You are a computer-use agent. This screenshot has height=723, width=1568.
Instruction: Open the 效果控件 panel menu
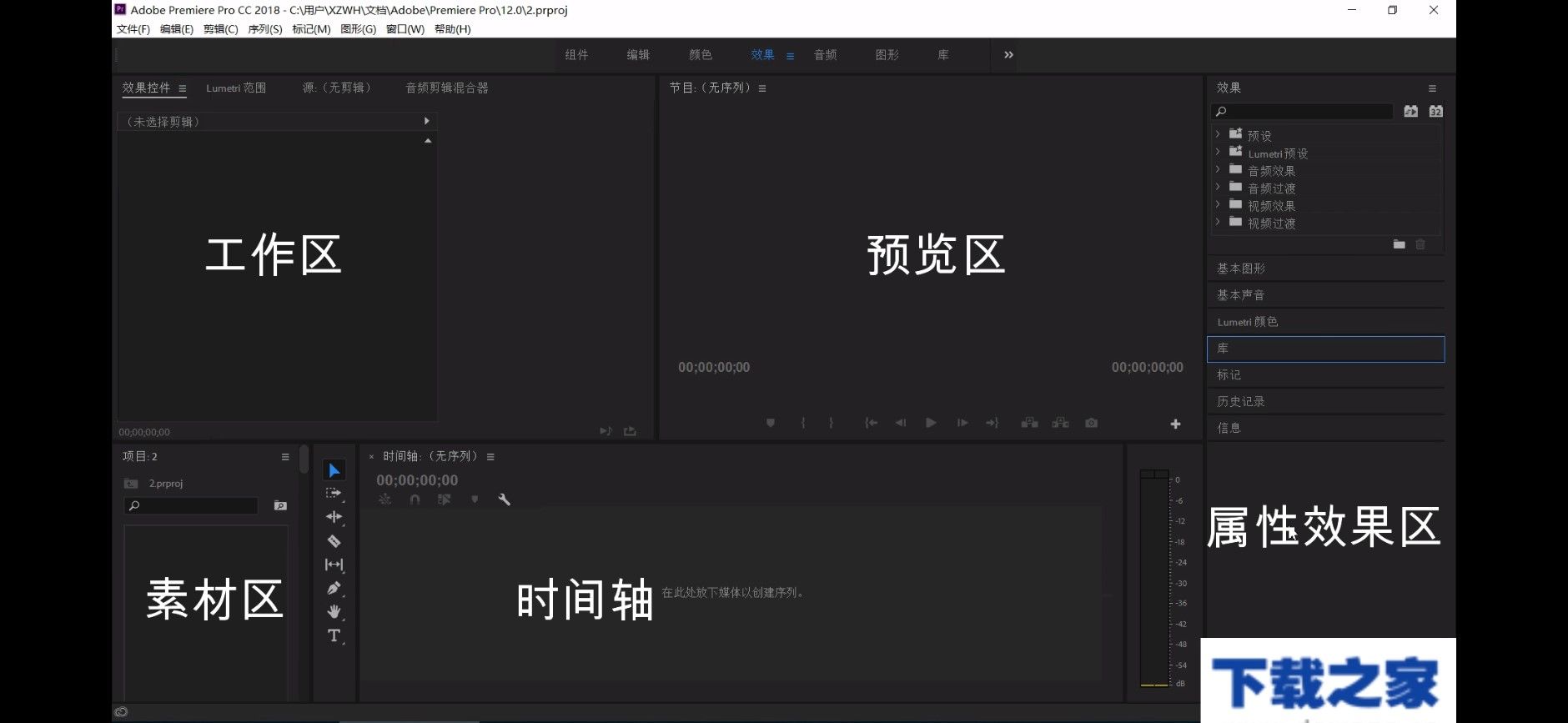(x=182, y=88)
